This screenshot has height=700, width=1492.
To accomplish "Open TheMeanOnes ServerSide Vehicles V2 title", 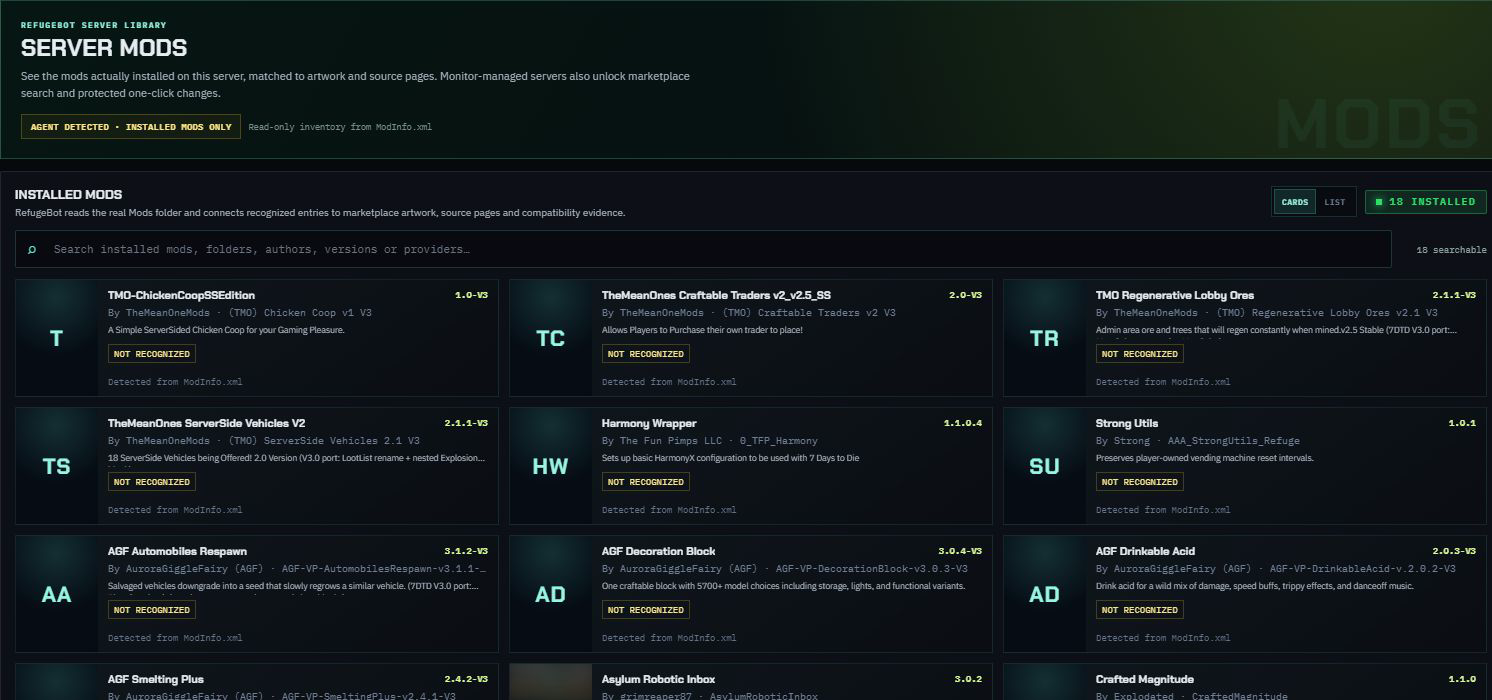I will pyautogui.click(x=206, y=423).
